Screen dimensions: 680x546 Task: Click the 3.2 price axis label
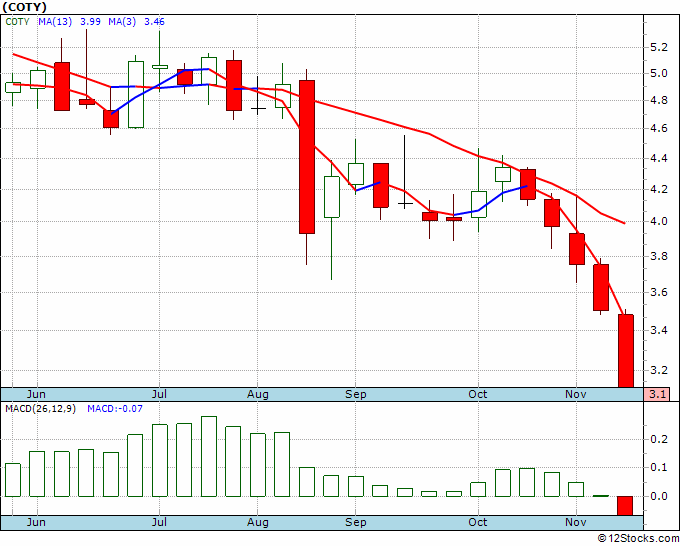coord(659,370)
